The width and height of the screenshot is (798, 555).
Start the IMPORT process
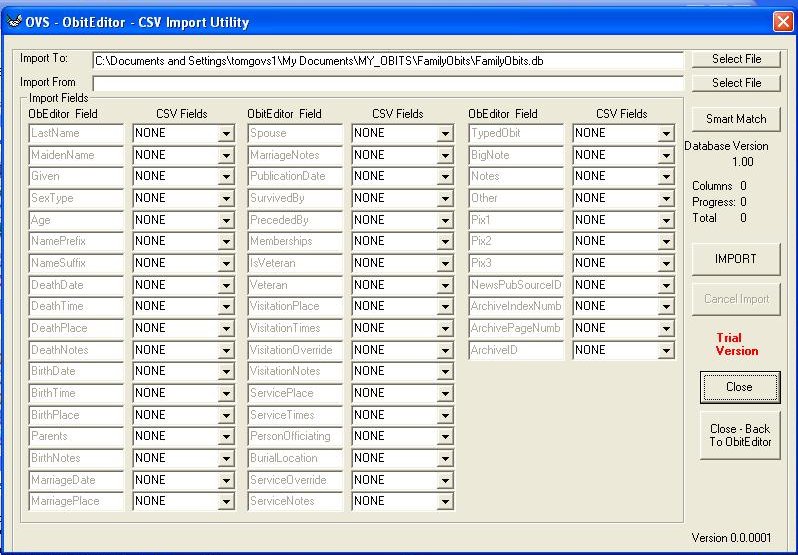(736, 259)
